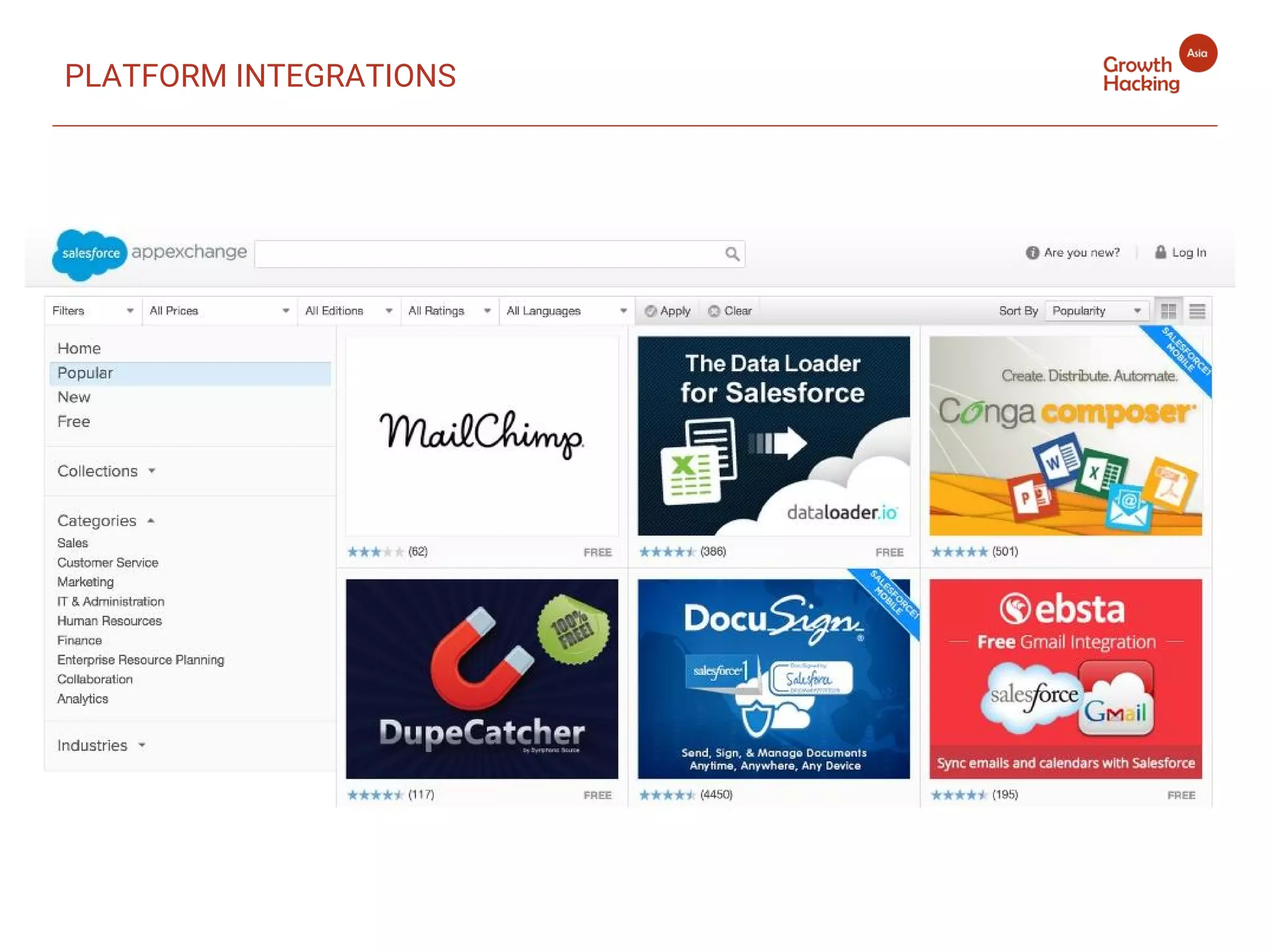Collapse the Categories section

pyautogui.click(x=105, y=521)
